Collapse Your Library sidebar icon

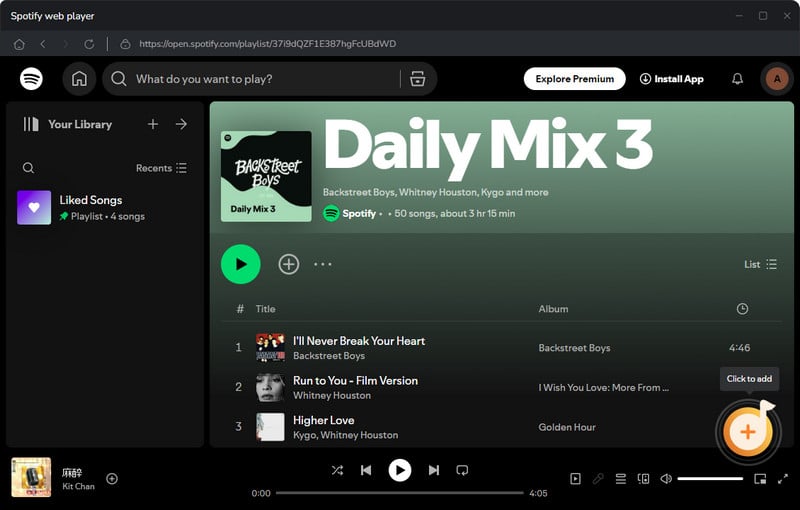click(31, 124)
